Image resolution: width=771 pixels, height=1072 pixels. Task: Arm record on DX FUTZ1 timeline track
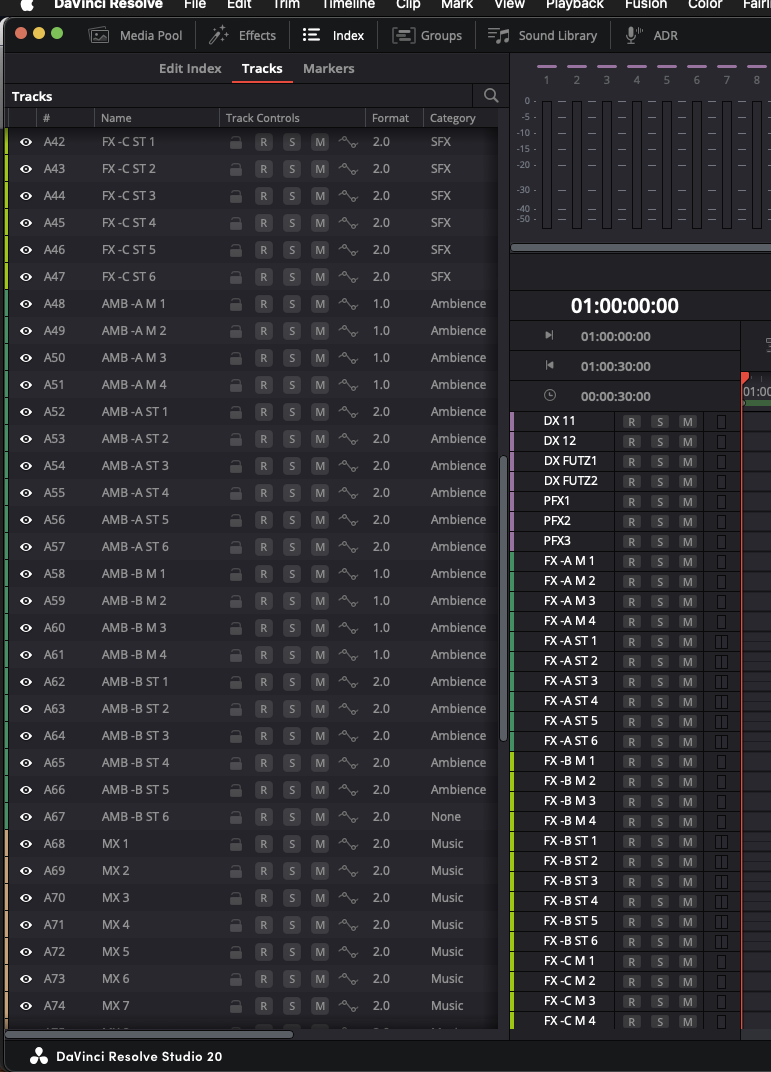pos(632,462)
